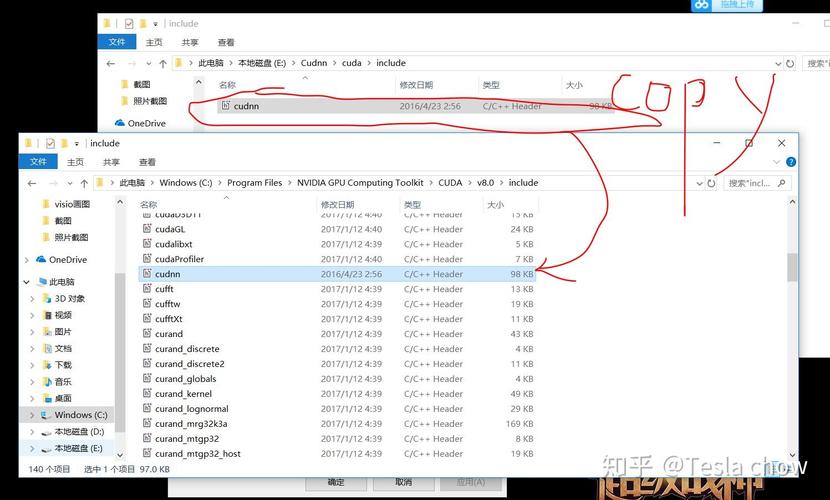The height and width of the screenshot is (500, 830).
Task: Select the cudaProfiler header file
Action: pos(337,259)
